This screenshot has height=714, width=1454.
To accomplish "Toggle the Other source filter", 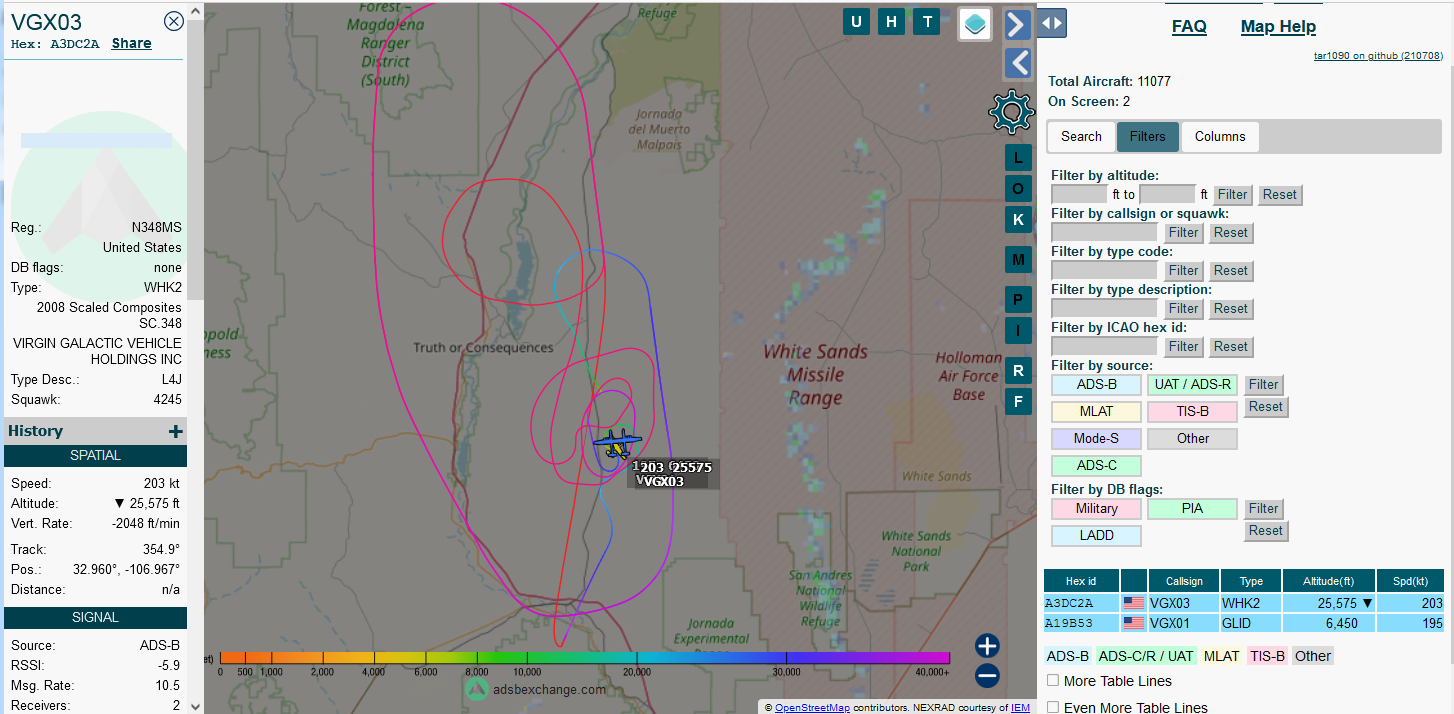I will click(x=1192, y=439).
